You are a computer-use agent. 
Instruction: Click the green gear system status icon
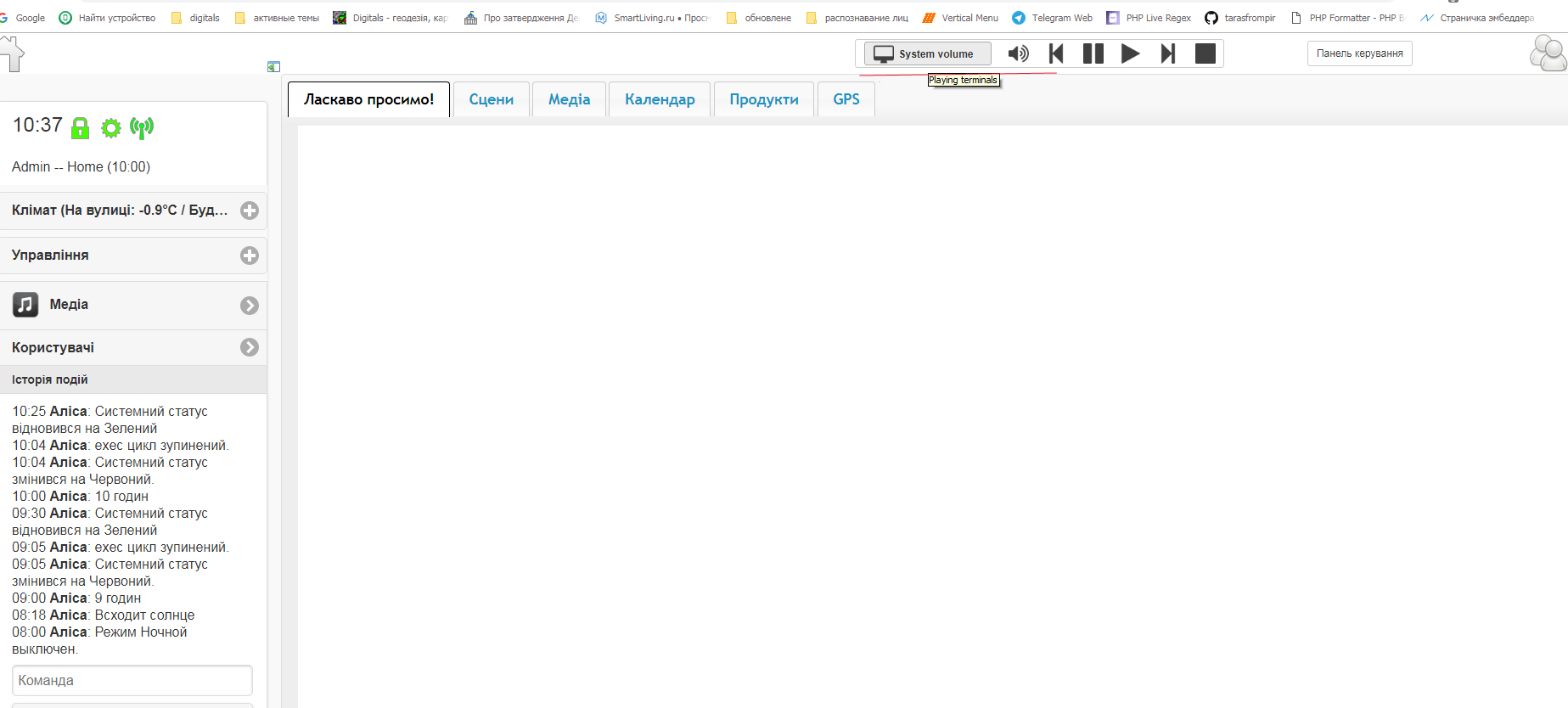coord(111,128)
